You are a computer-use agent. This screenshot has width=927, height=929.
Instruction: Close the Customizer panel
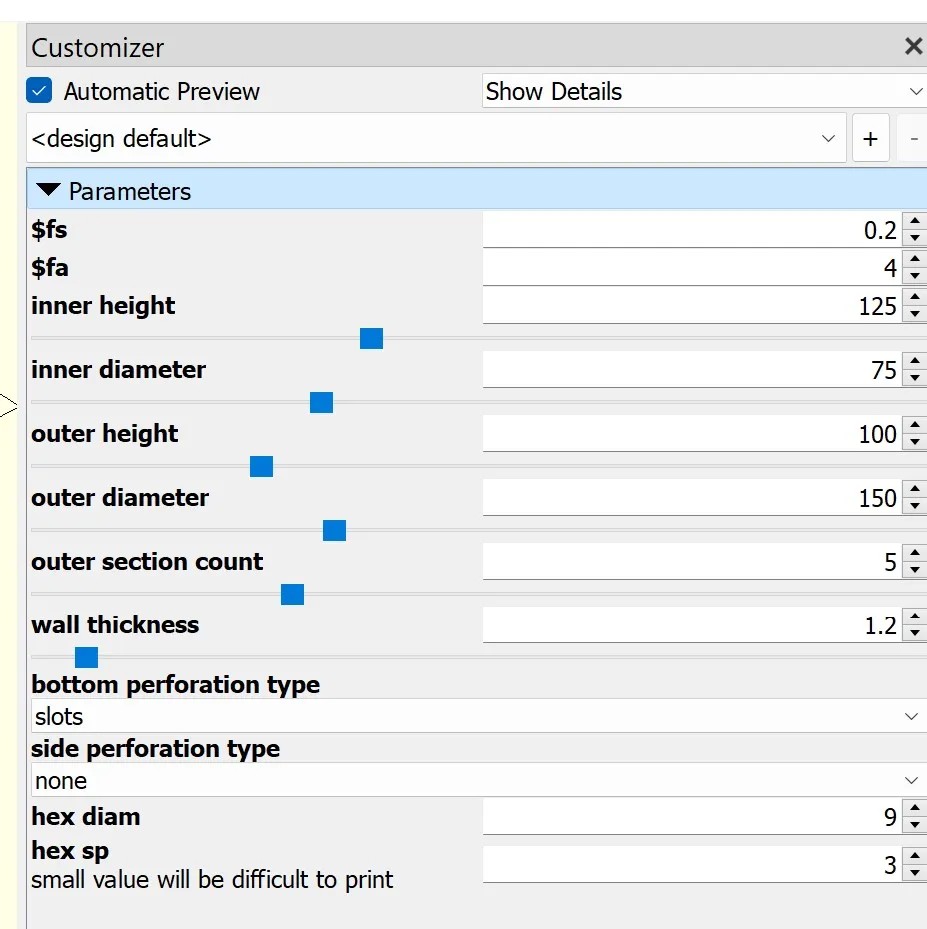[x=912, y=46]
